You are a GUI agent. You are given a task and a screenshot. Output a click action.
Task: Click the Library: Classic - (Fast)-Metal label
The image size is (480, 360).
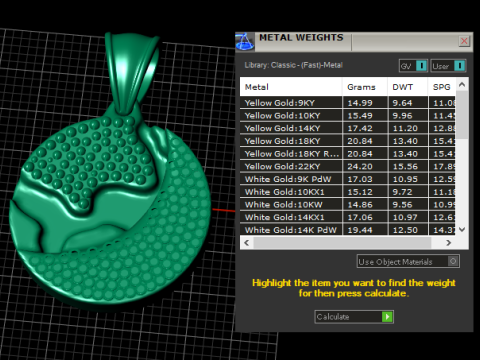tap(293, 65)
